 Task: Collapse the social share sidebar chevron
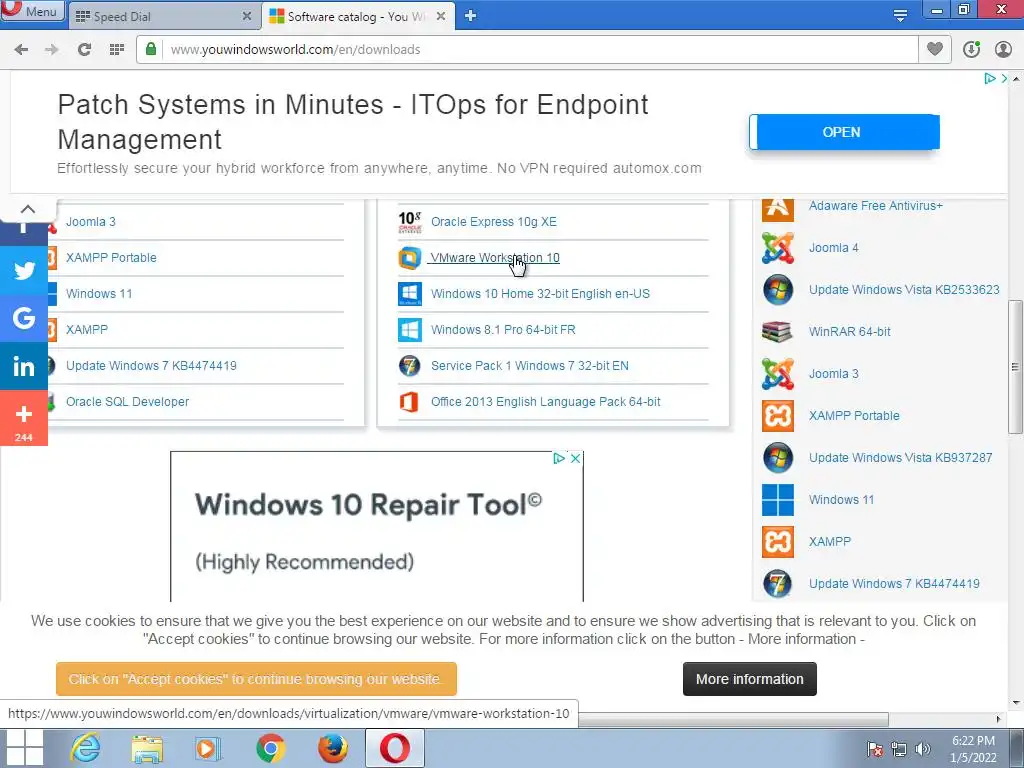(27, 209)
